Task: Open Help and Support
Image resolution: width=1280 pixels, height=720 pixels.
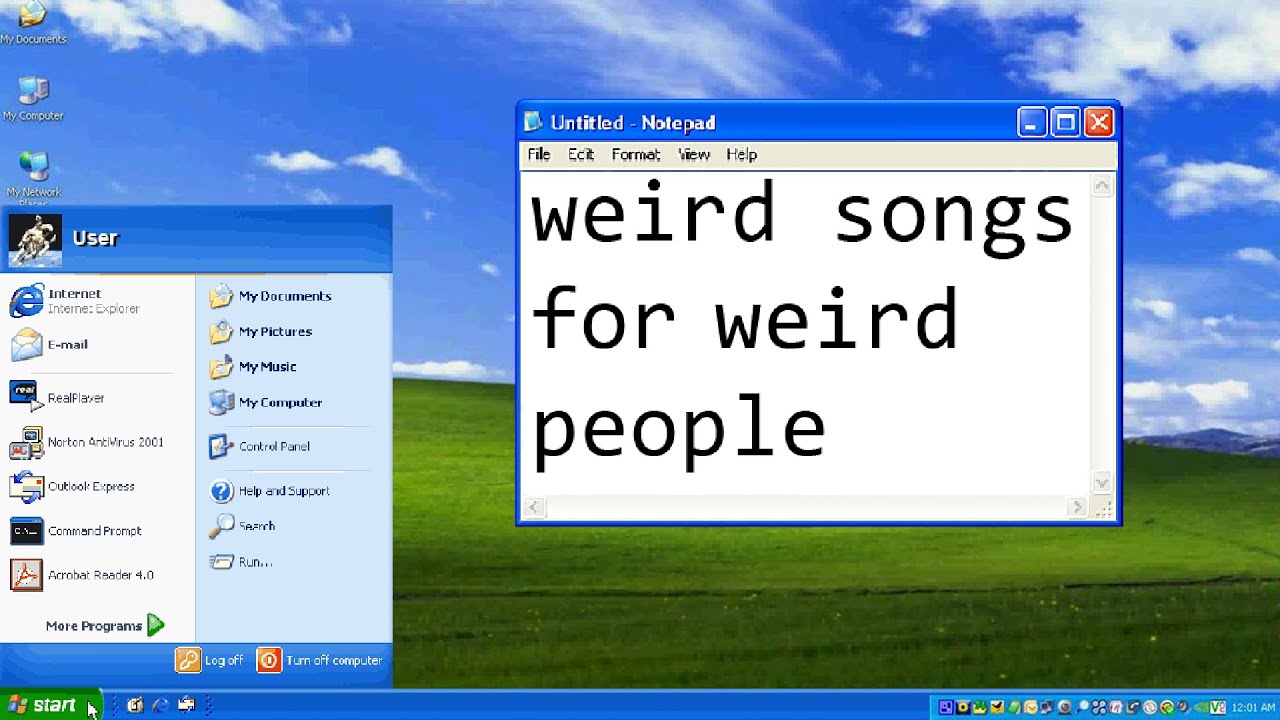Action: click(x=269, y=491)
